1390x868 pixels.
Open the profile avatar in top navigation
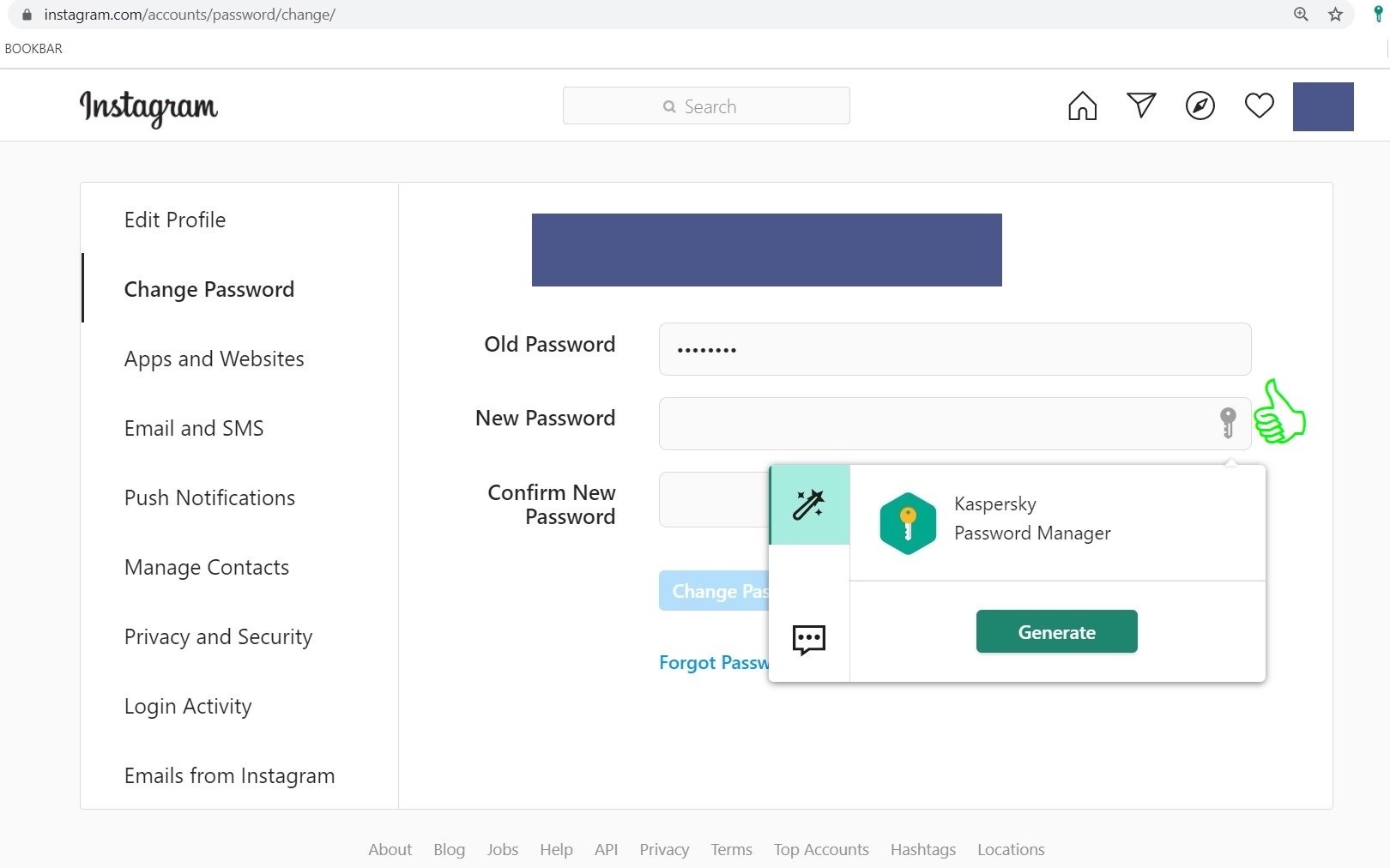click(x=1323, y=106)
